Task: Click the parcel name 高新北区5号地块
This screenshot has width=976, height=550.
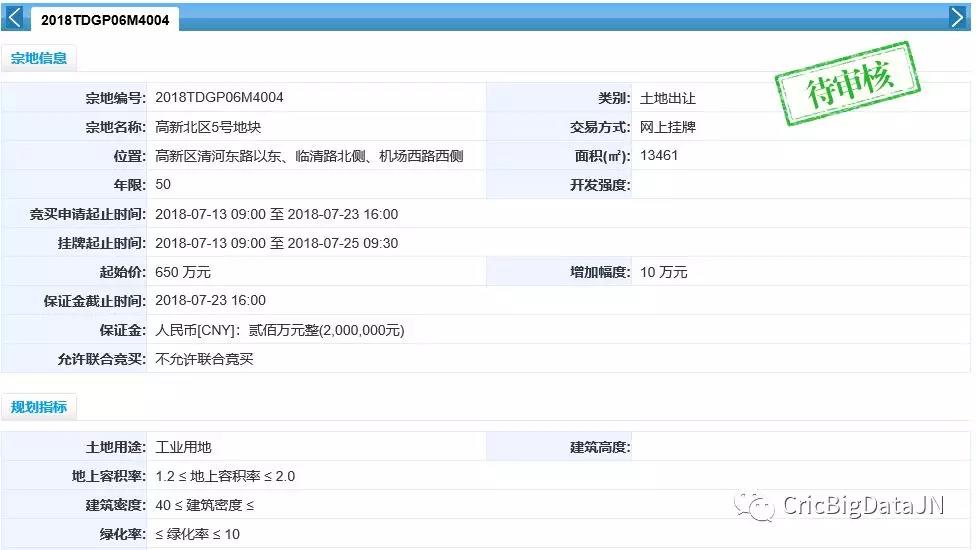Action: click(209, 127)
